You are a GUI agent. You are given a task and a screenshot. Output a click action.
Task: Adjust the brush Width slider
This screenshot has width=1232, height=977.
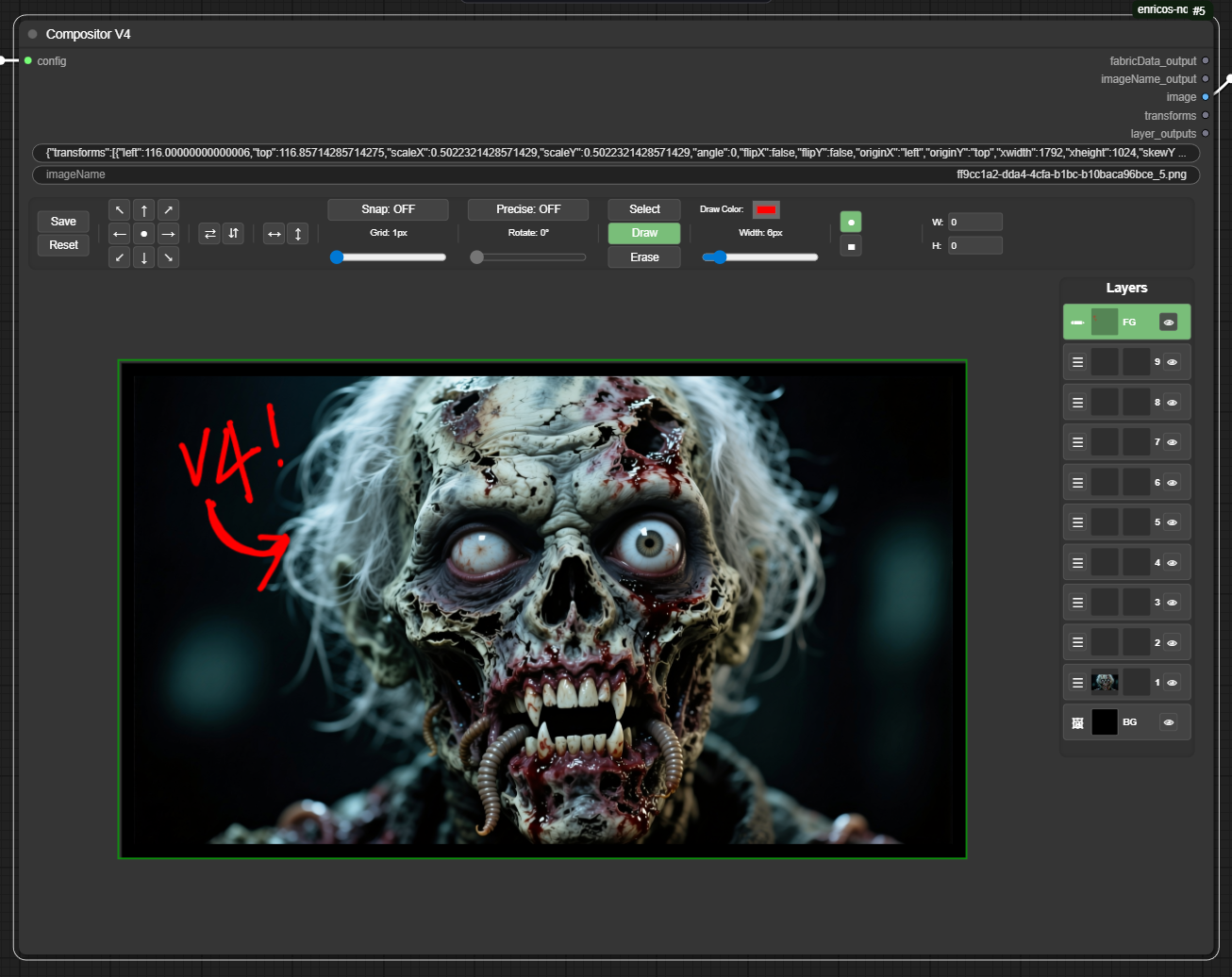[x=760, y=257]
